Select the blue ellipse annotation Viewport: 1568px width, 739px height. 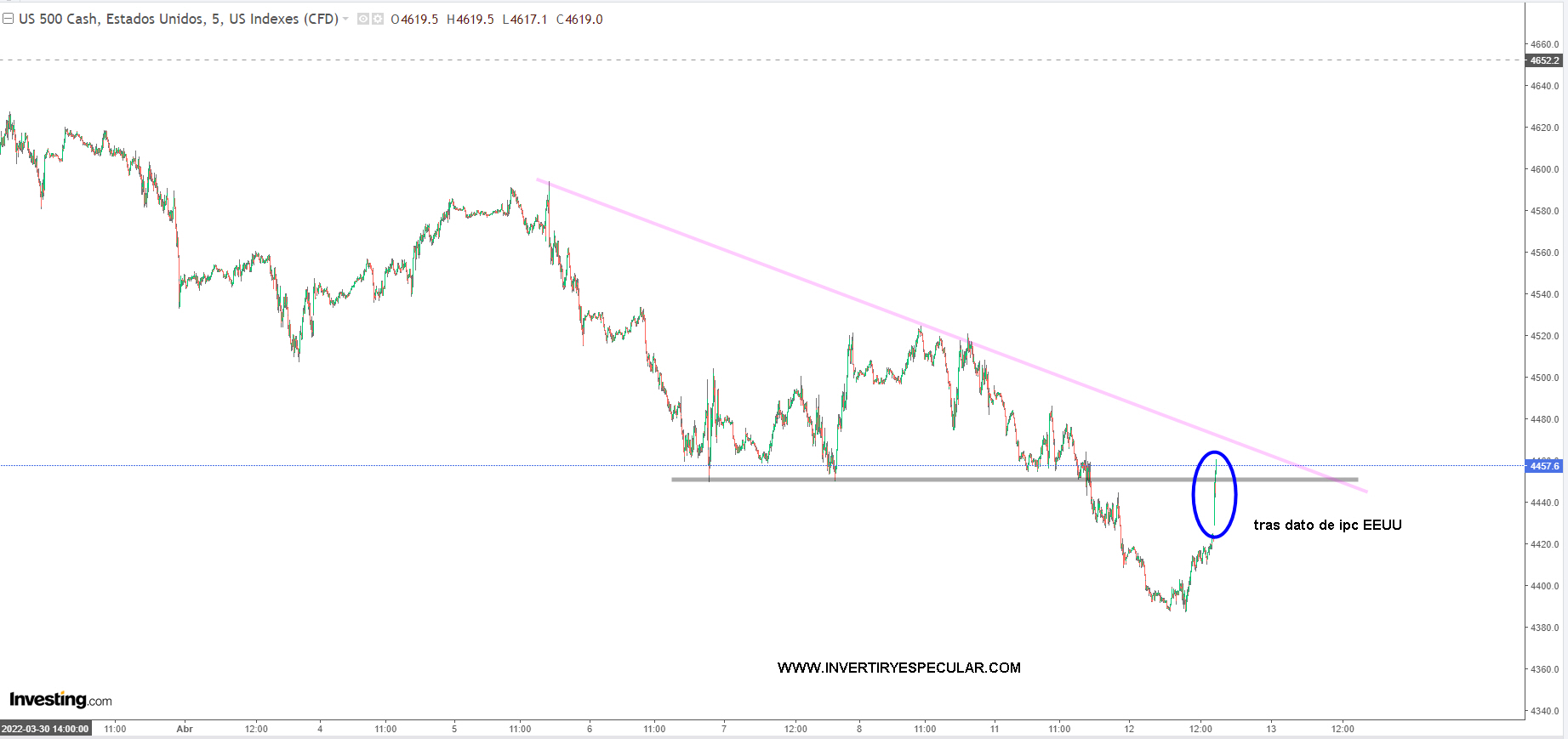click(1194, 495)
